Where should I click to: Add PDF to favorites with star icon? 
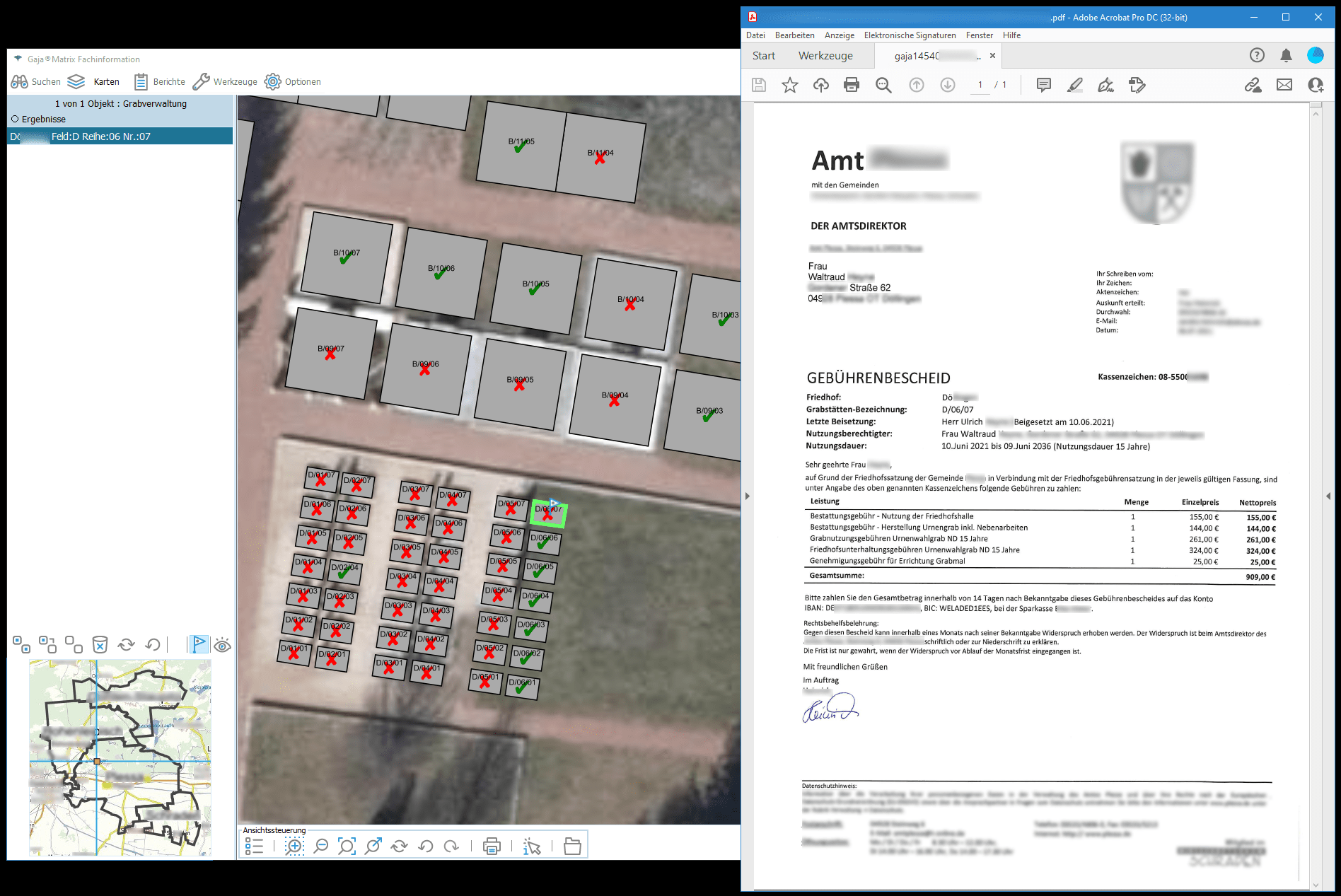point(789,86)
